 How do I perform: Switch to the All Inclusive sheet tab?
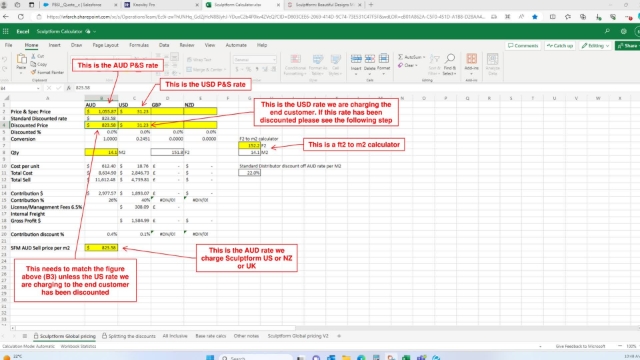click(175, 336)
